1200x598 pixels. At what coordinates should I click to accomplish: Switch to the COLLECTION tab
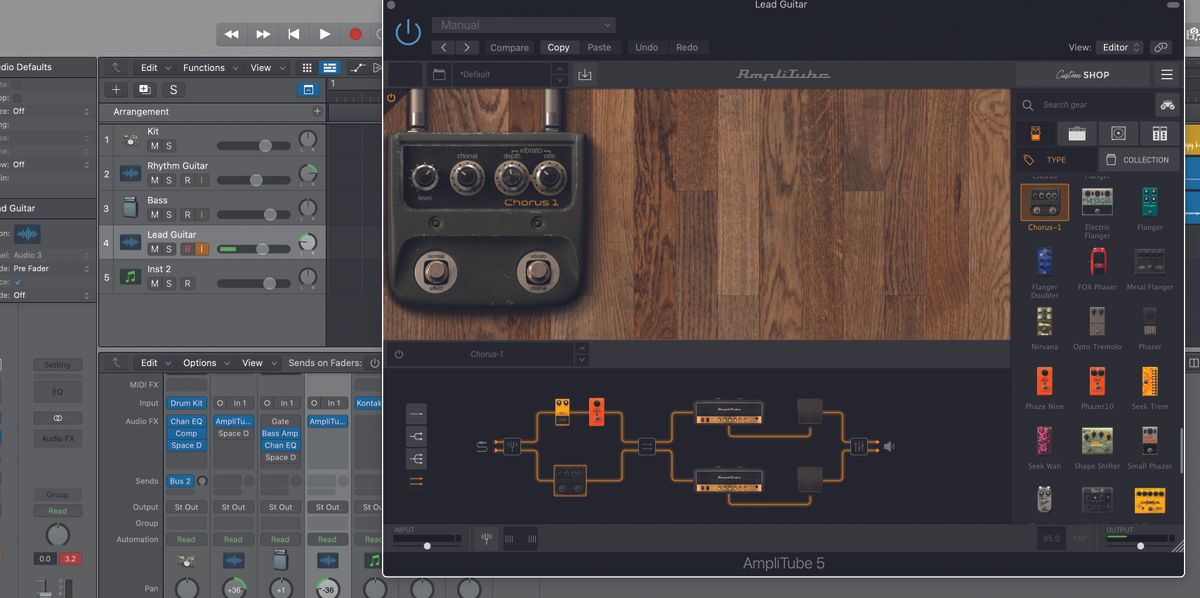tap(1138, 159)
